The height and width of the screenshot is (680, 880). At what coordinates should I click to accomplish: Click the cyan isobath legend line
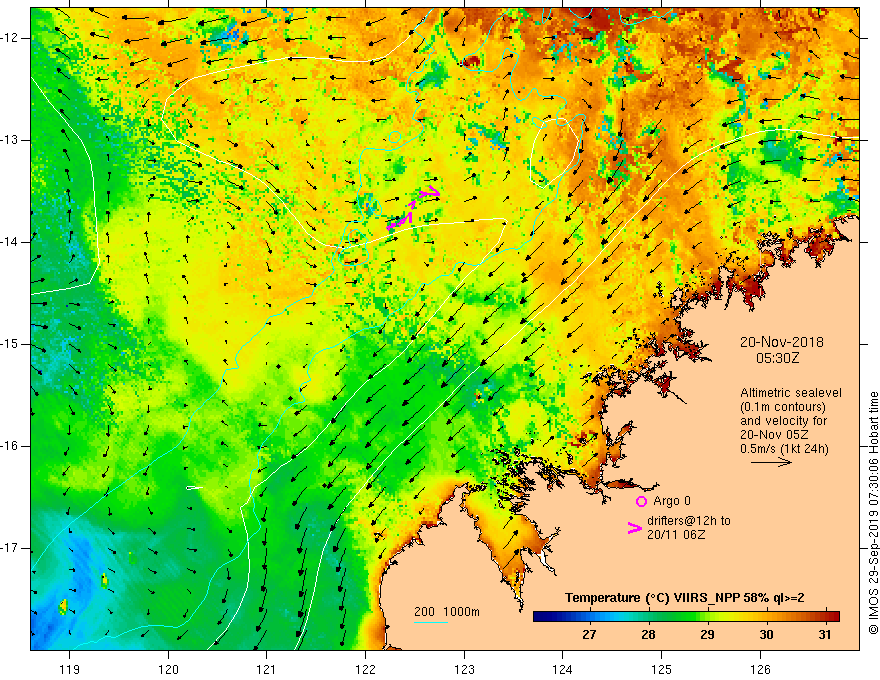click(x=431, y=622)
